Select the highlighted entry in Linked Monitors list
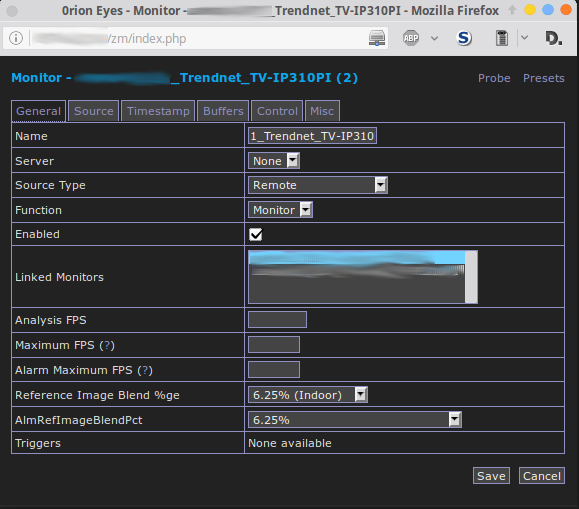The width and height of the screenshot is (579, 509). (x=356, y=257)
